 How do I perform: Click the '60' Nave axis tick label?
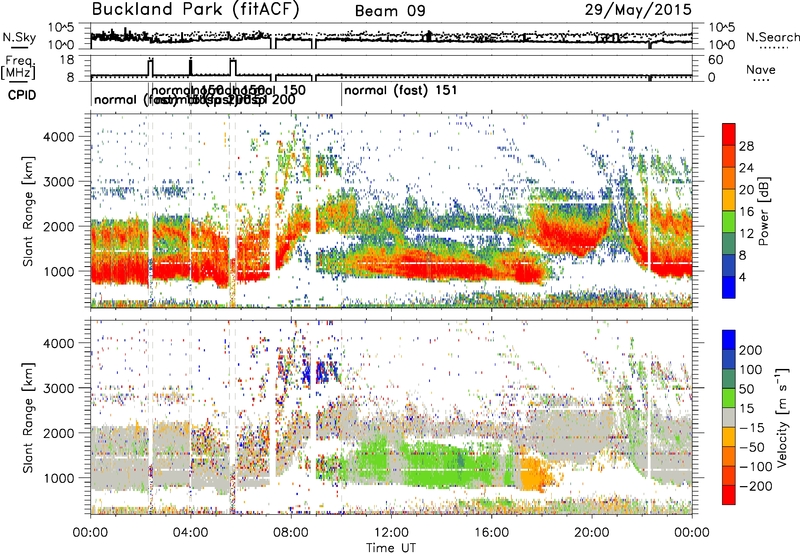(715, 60)
